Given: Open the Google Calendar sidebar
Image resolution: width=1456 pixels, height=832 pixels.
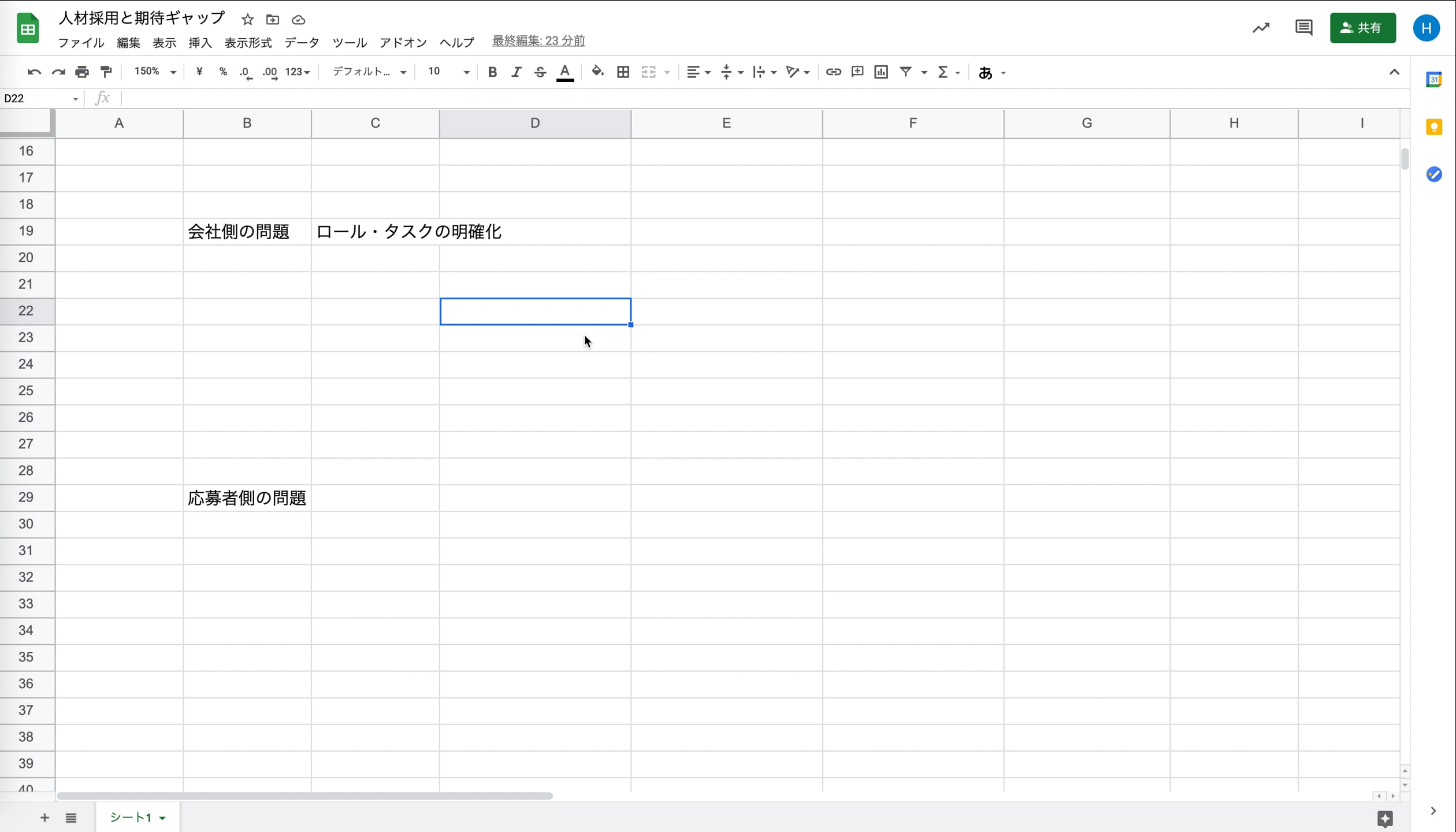Looking at the screenshot, I should pos(1433,79).
